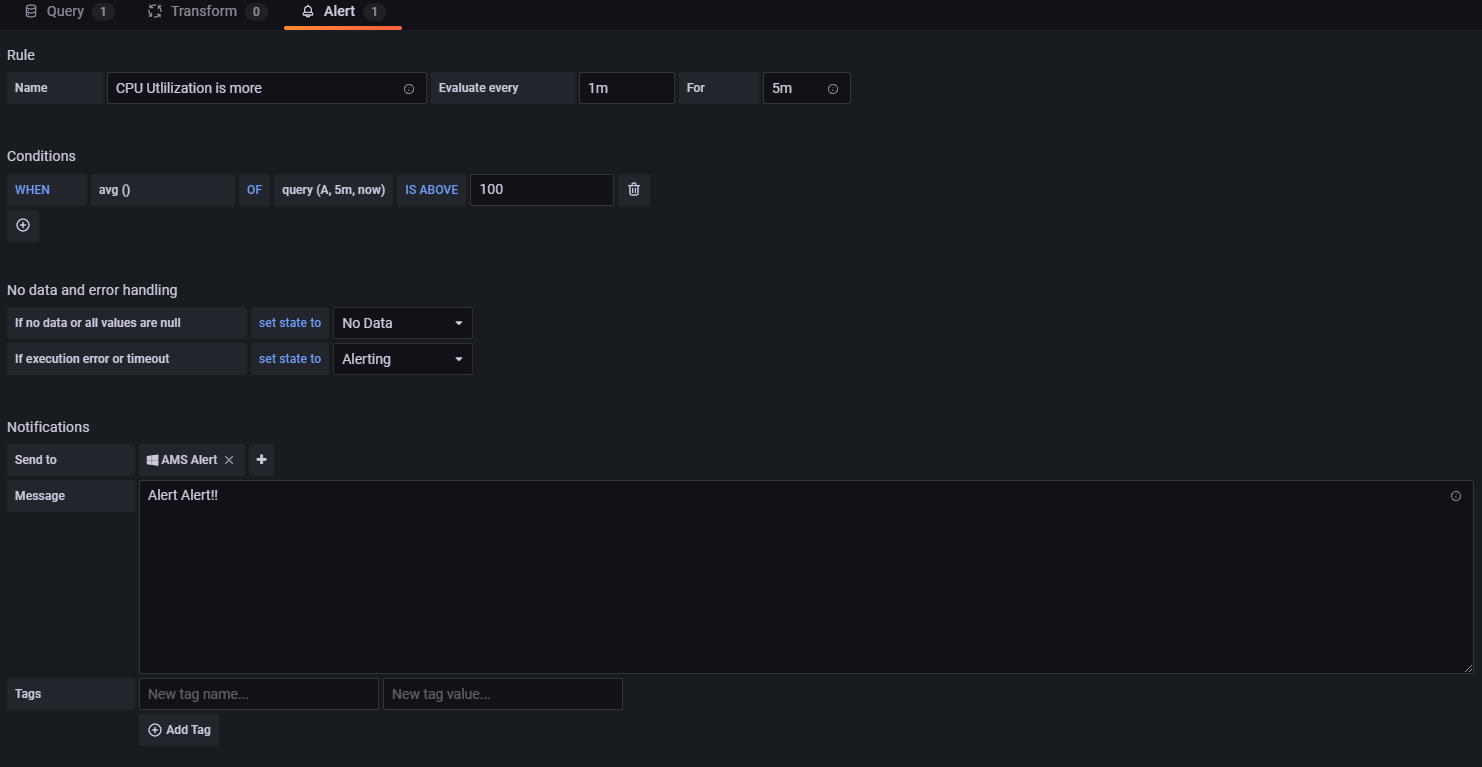This screenshot has height=767, width=1482.
Task: Click the New tag value field
Action: point(503,694)
